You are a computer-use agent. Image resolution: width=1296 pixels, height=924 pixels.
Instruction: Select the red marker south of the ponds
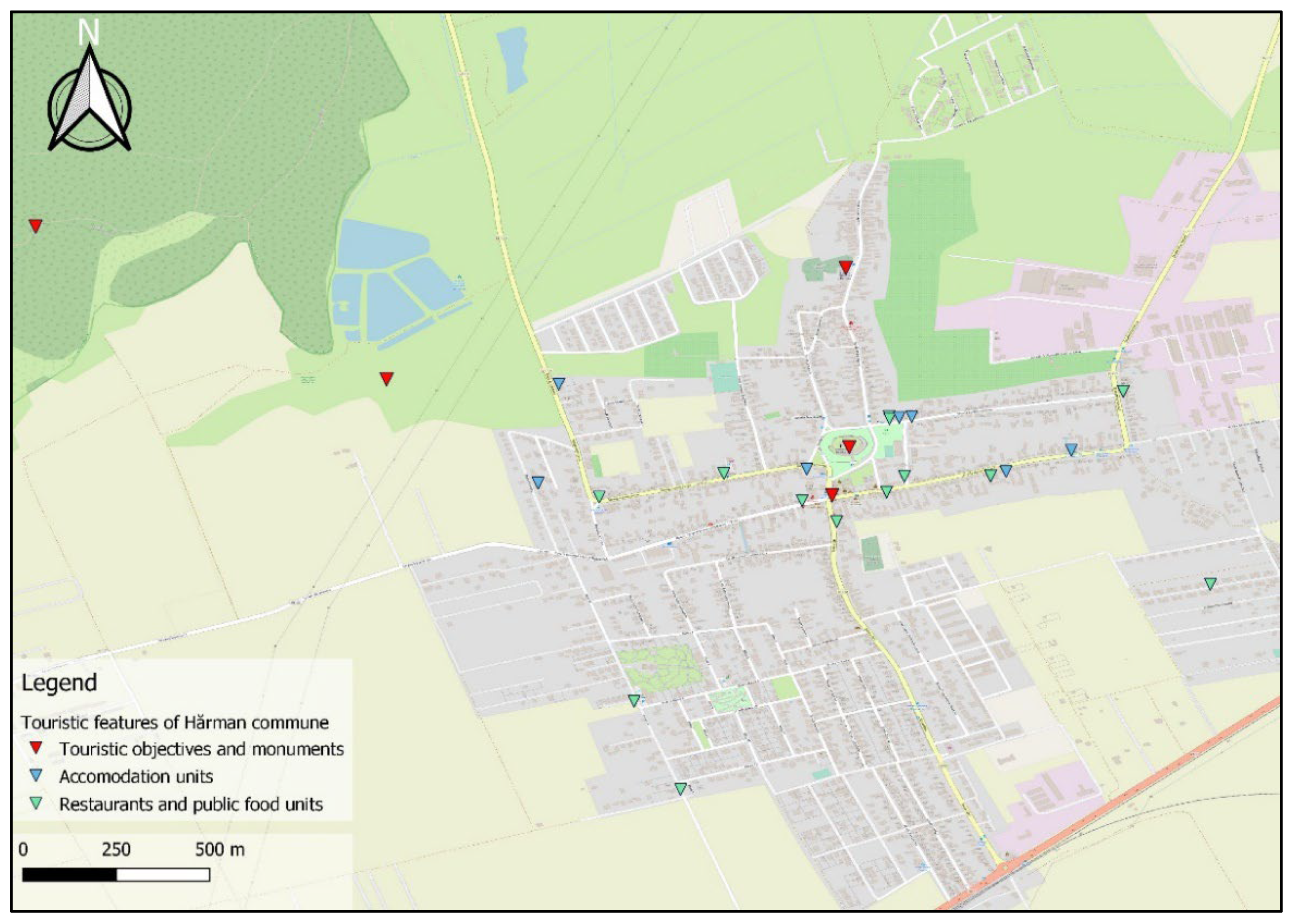coord(386,378)
